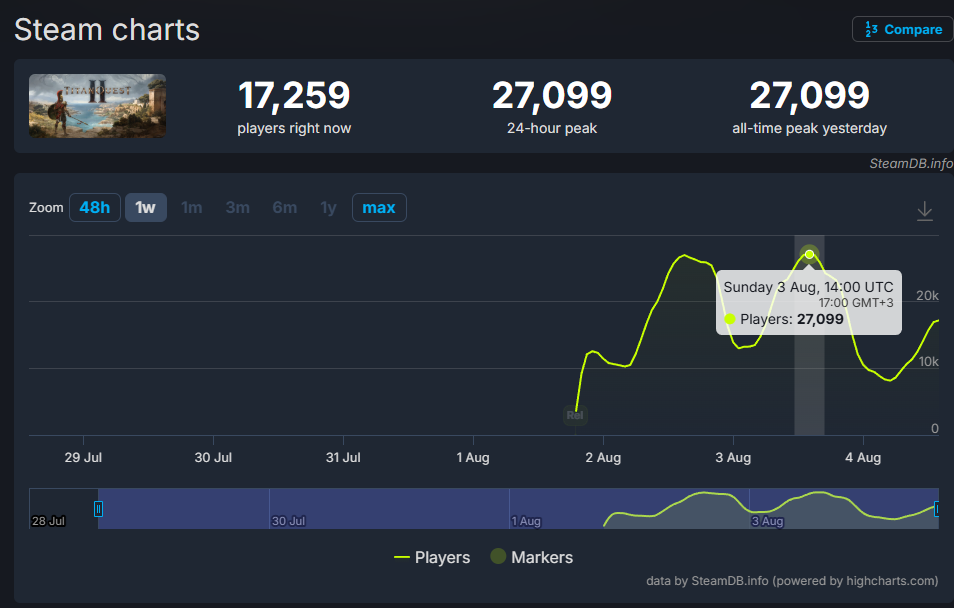Toggle the Markers series in legend
This screenshot has height=608, width=954.
tap(532, 557)
